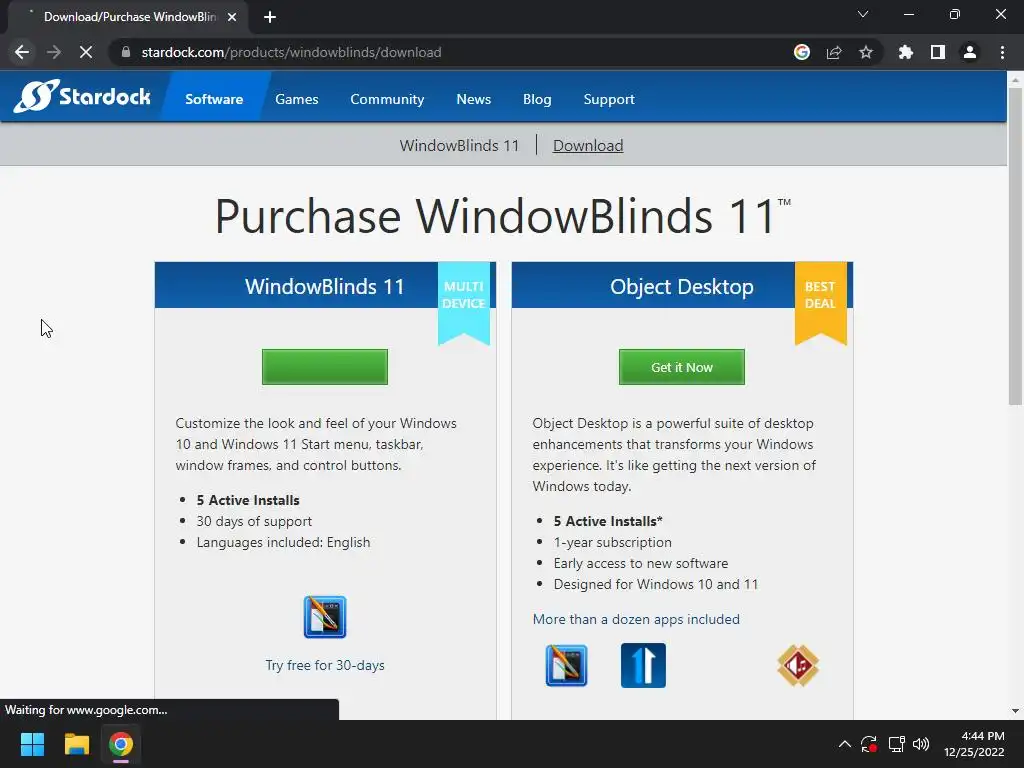Click the Chrome icon in the taskbar
Screen dimensions: 1024x768
[x=121, y=744]
